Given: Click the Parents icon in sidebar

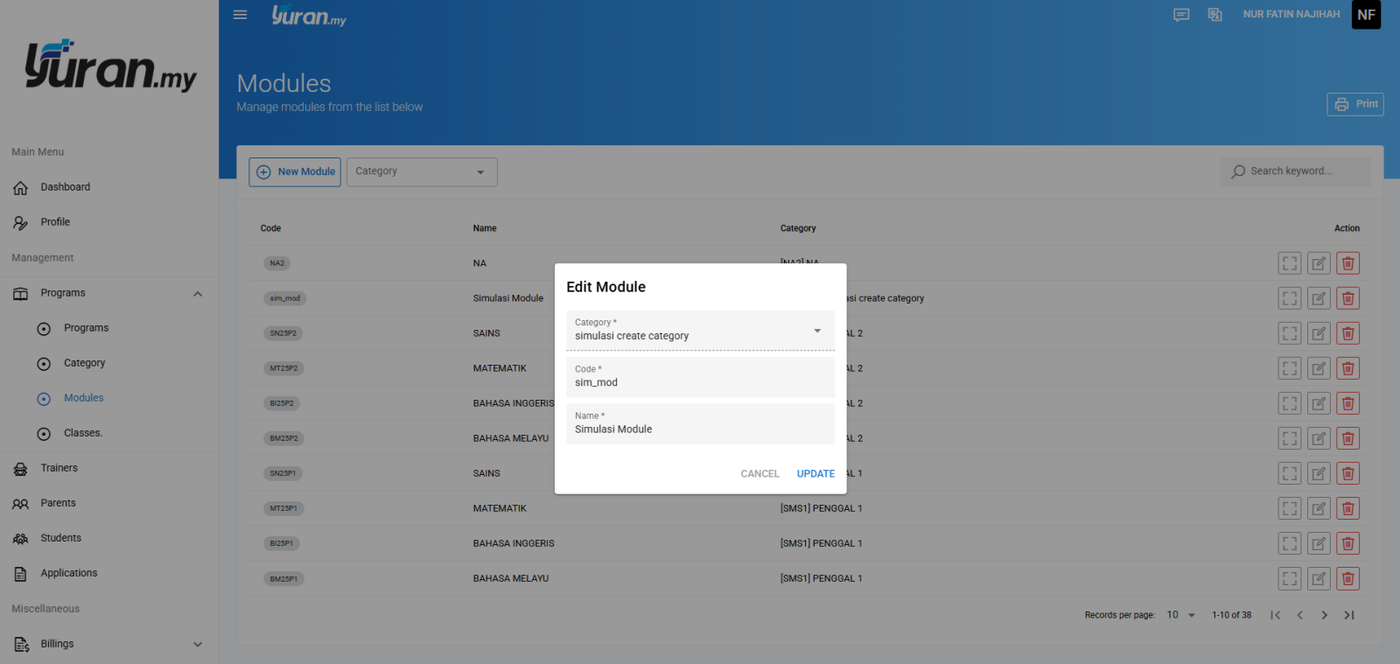Looking at the screenshot, I should (20, 504).
